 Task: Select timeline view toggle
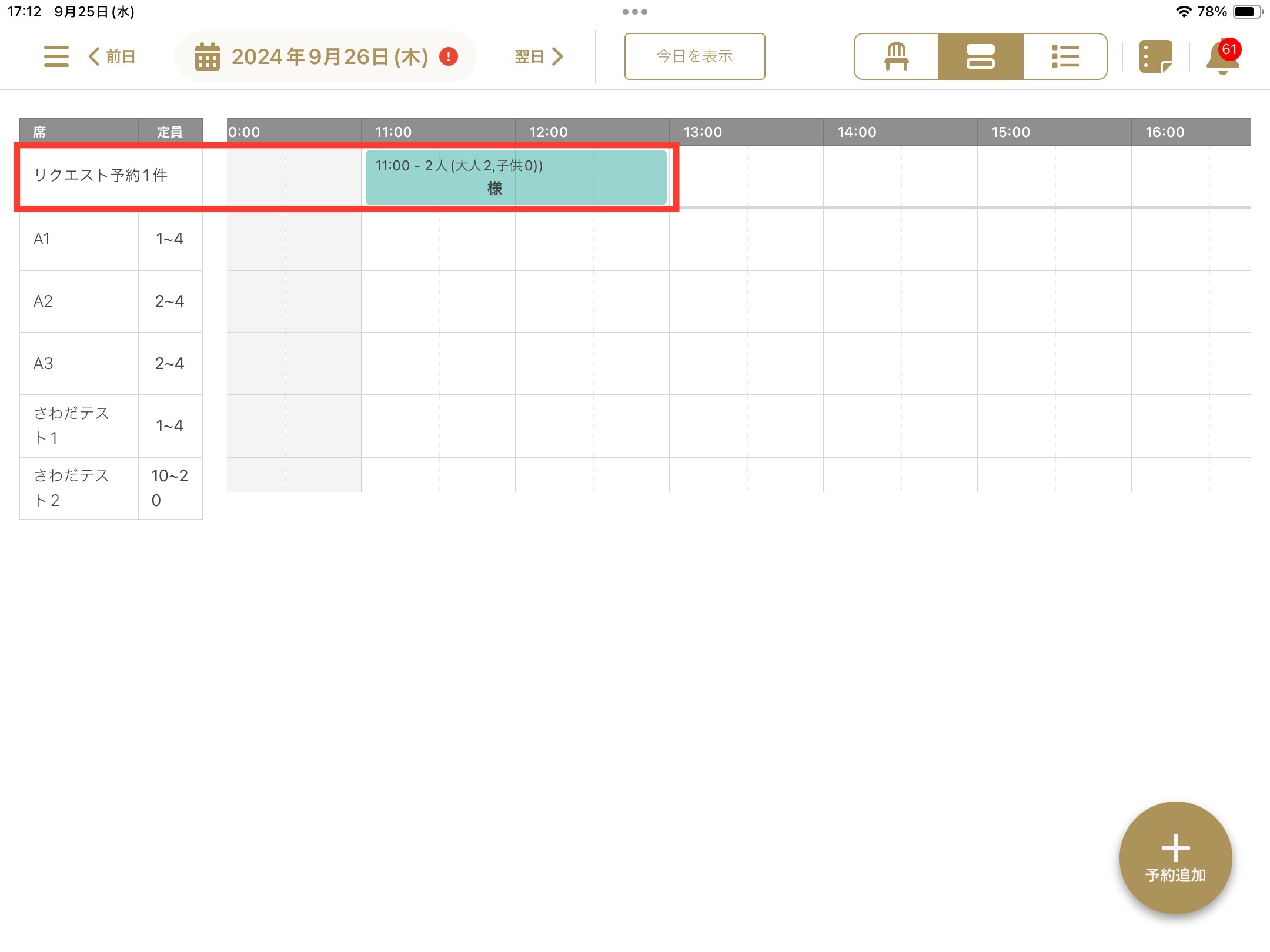pos(980,56)
